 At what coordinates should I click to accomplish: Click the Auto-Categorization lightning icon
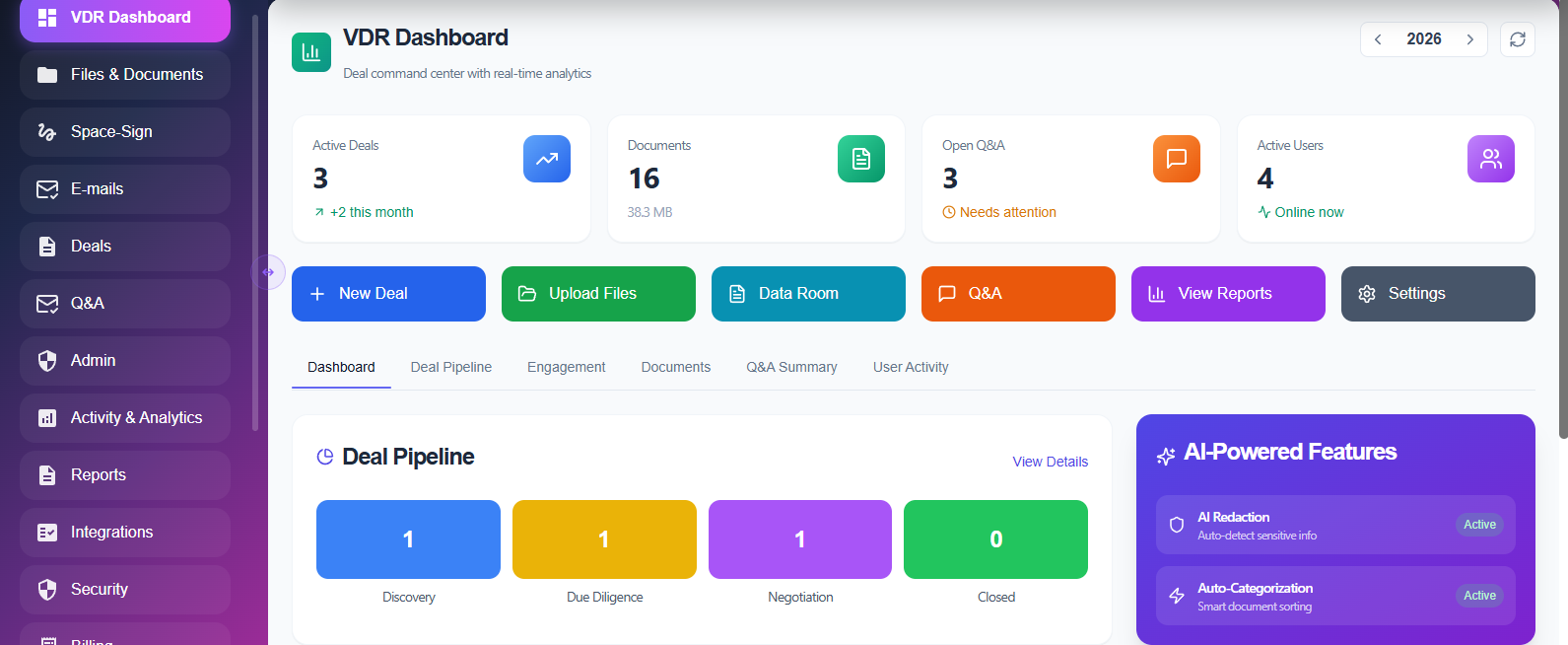[1177, 596]
